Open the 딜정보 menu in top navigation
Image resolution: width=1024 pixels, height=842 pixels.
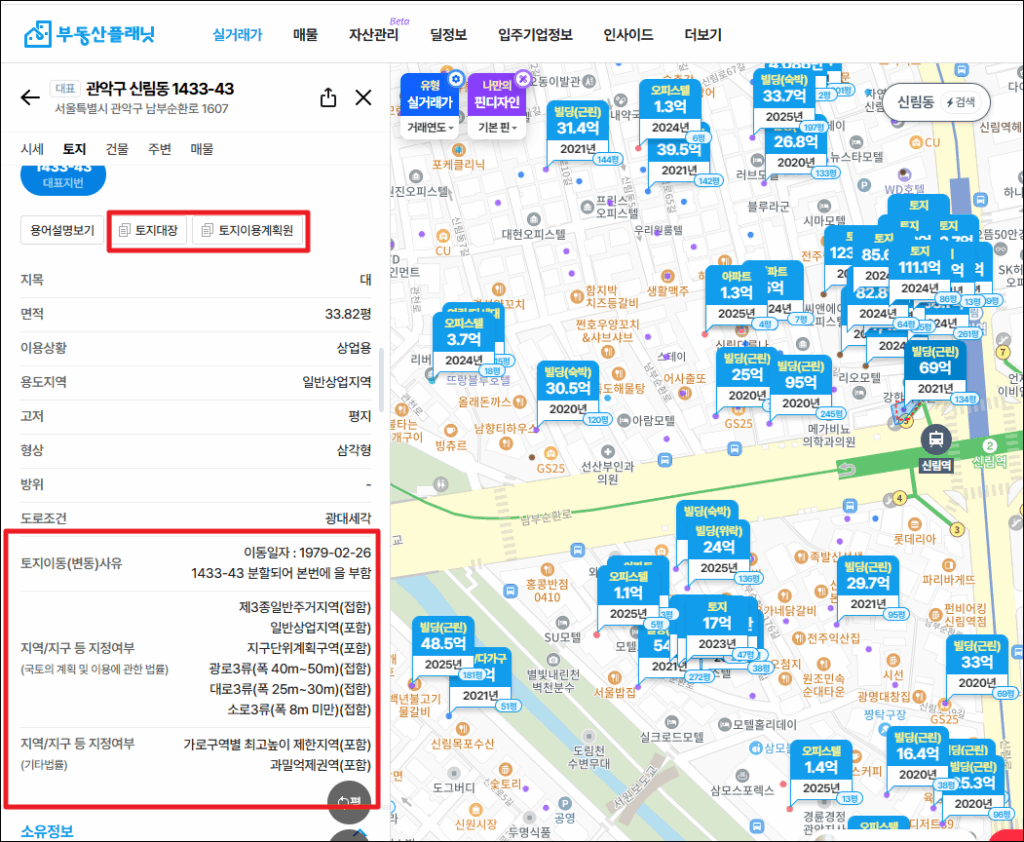[x=448, y=35]
